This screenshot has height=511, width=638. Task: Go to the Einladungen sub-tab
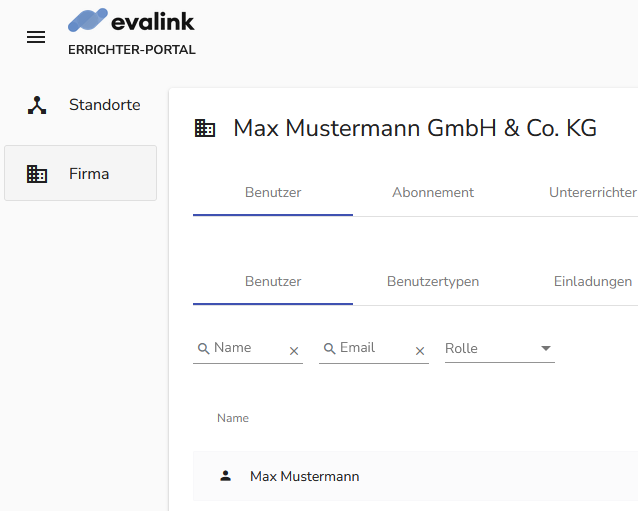(x=592, y=282)
